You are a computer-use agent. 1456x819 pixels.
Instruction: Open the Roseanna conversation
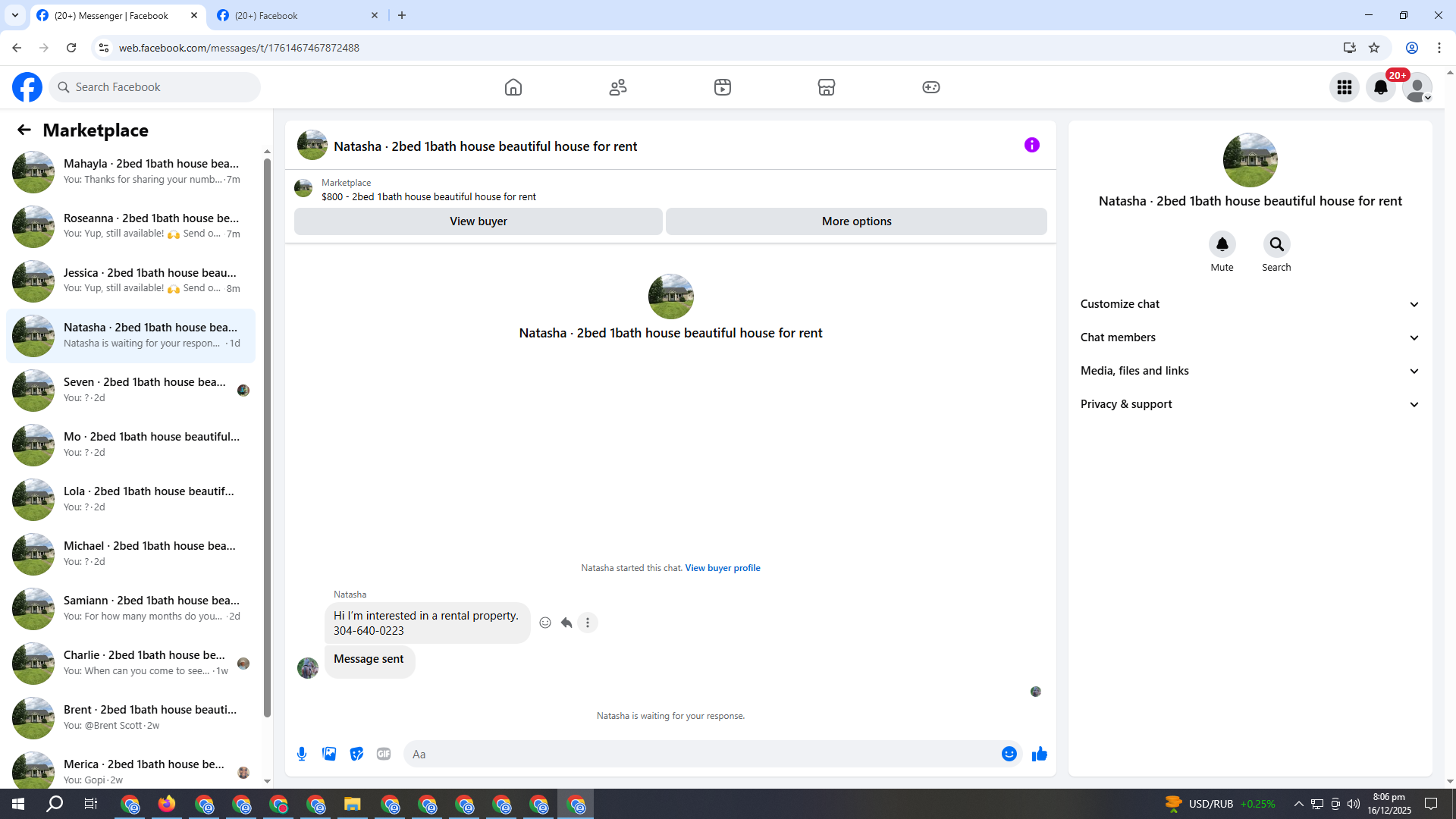[131, 226]
